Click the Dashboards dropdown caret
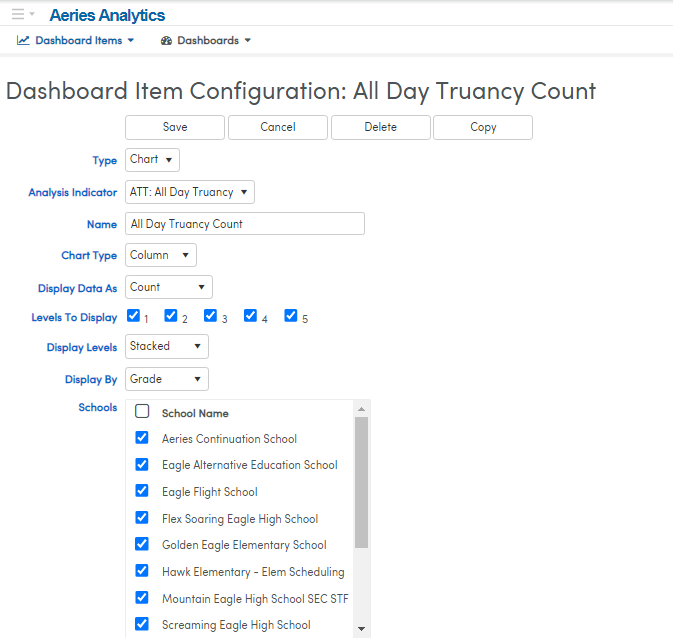The height and width of the screenshot is (638, 673). (248, 40)
